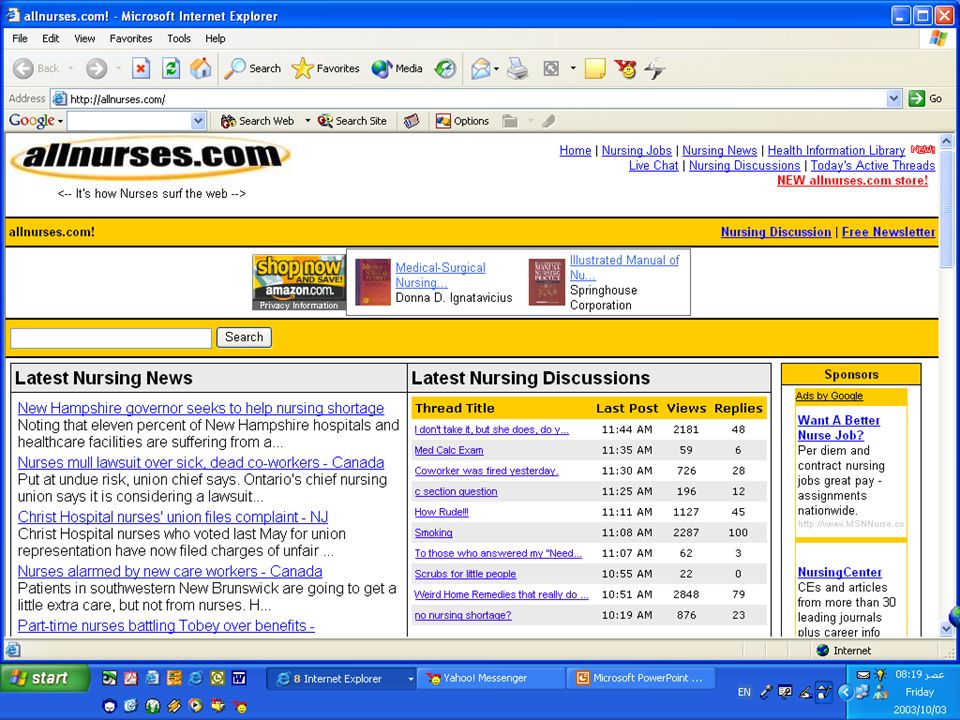This screenshot has width=960, height=720.
Task: Launch Yahoo Messenger smiley icon in toolbar
Action: [625, 69]
